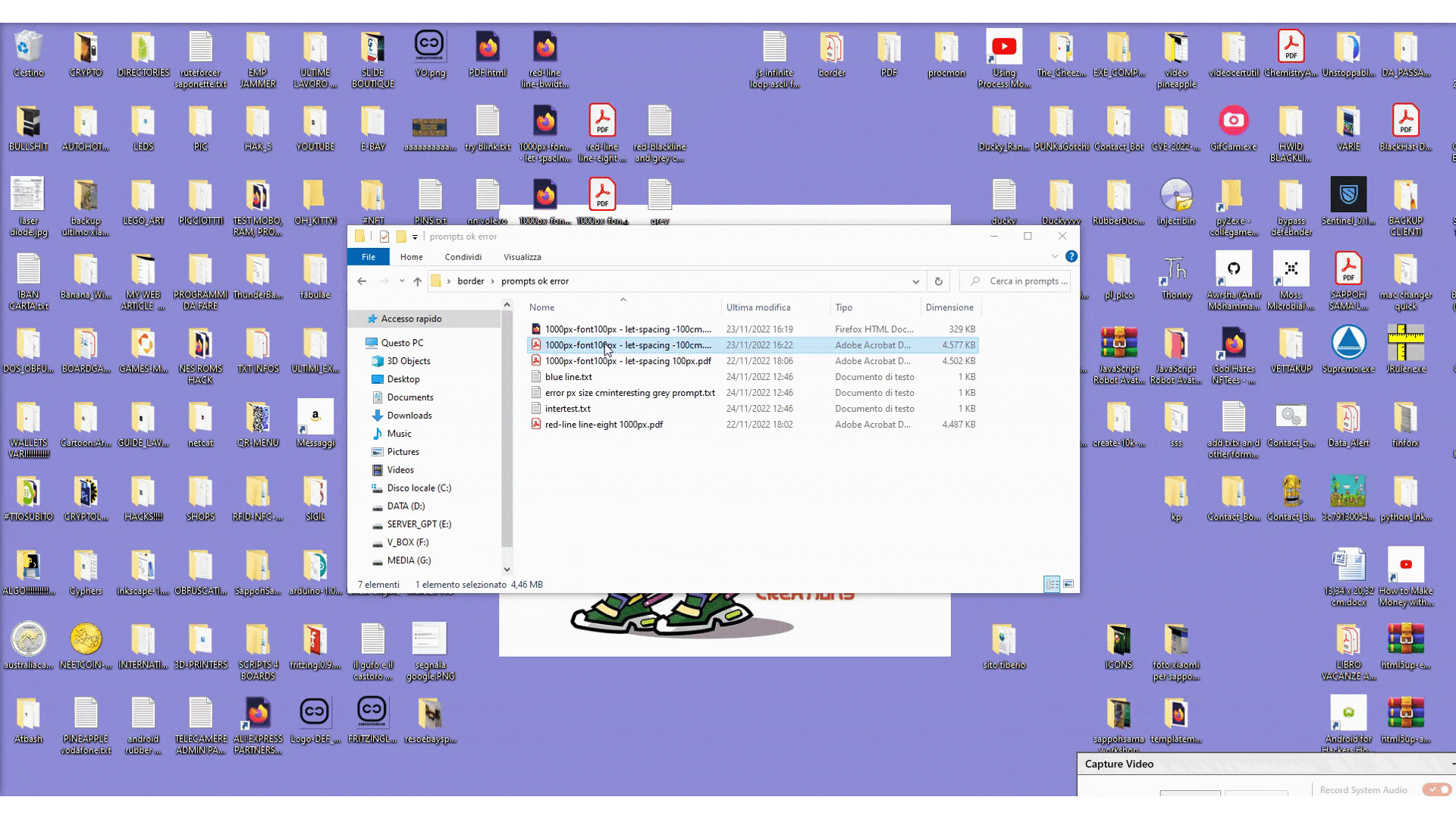The height and width of the screenshot is (819, 1456).
Task: Enable Record System Audio in Capture Video
Action: pos(1437,789)
